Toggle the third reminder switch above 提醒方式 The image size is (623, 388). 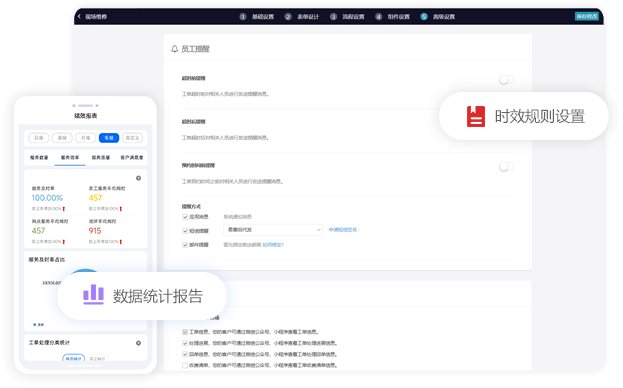506,167
